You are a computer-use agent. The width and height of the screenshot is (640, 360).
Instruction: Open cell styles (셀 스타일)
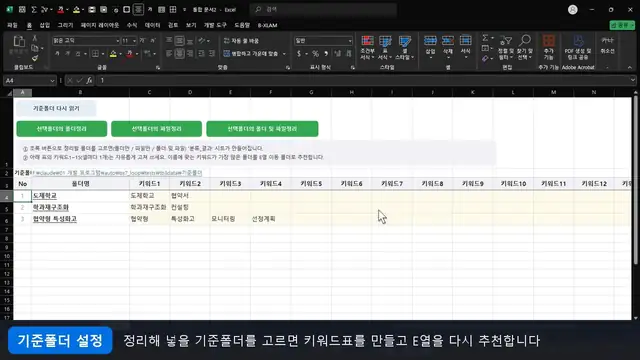(404, 47)
